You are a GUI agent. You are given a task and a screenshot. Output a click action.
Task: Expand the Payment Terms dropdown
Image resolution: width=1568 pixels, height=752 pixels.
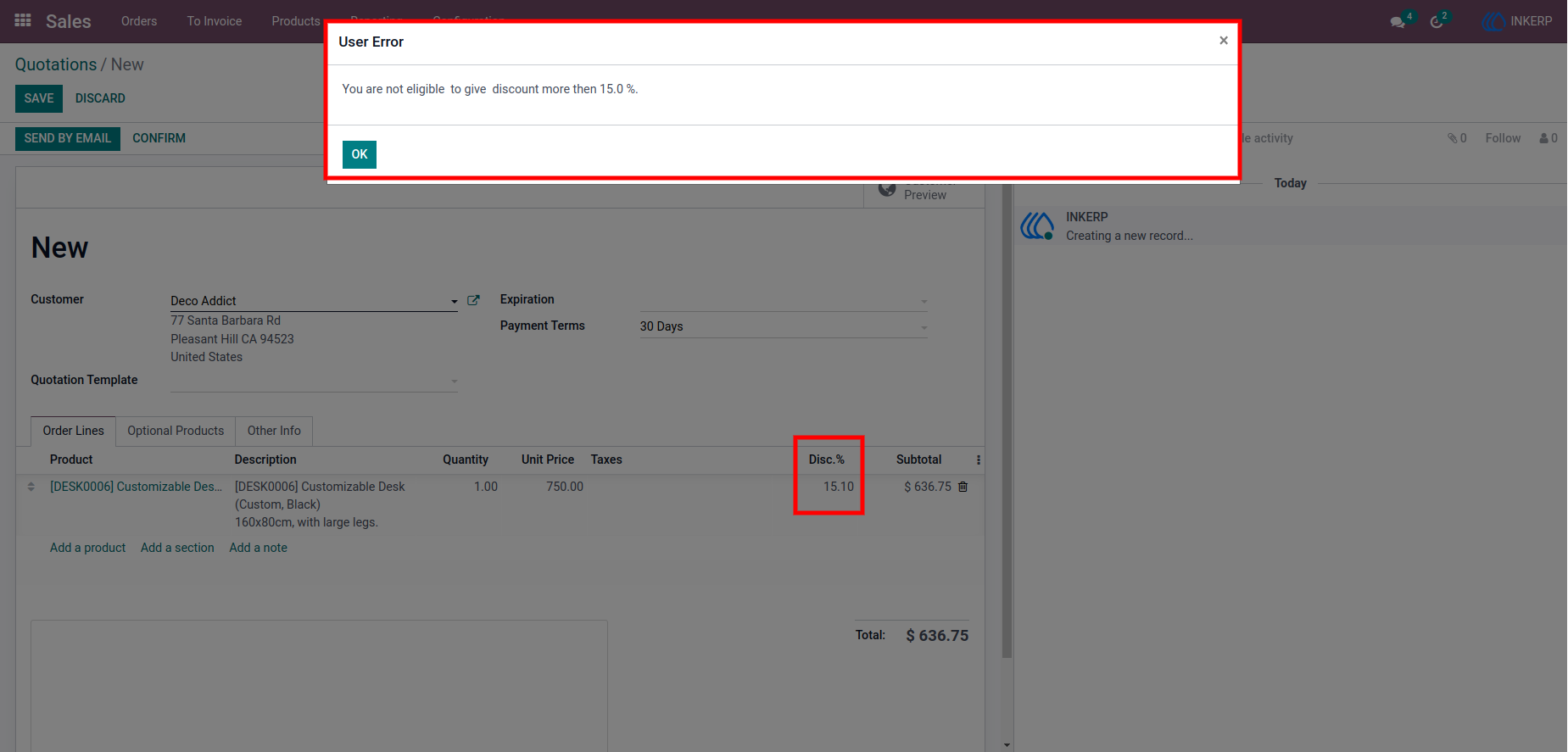click(924, 327)
